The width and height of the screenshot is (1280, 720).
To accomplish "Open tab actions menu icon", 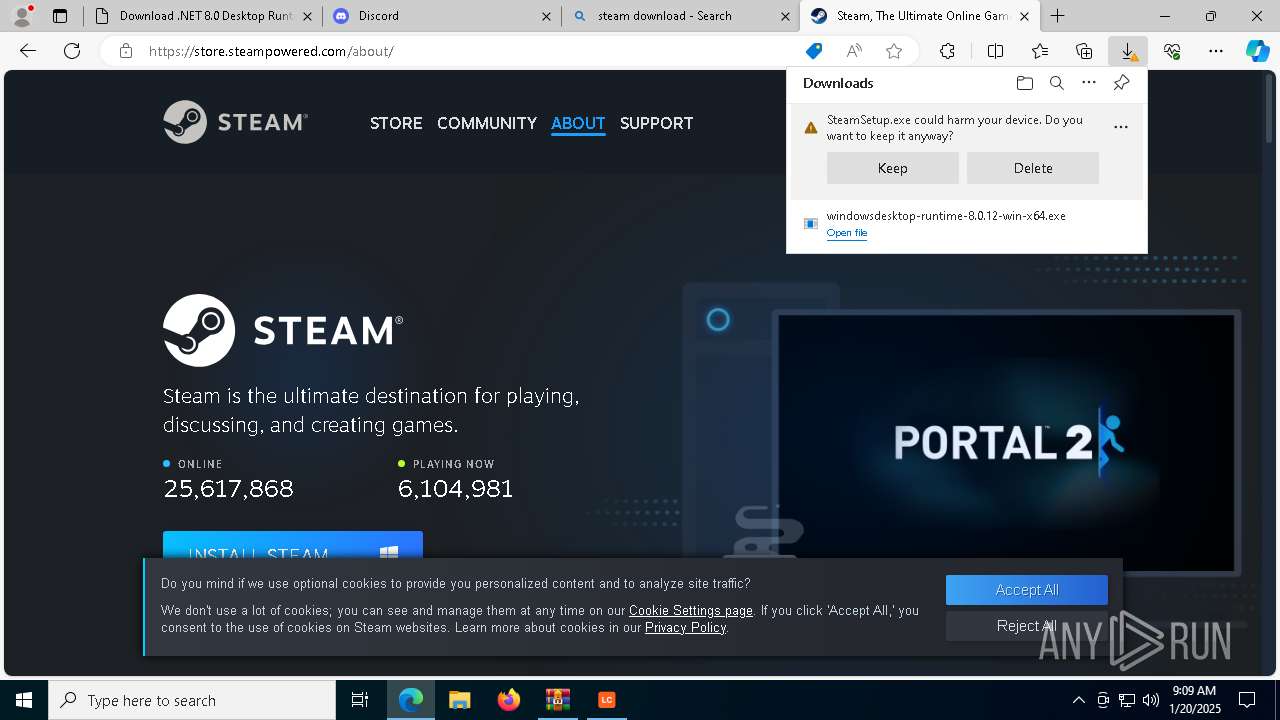I will point(60,16).
